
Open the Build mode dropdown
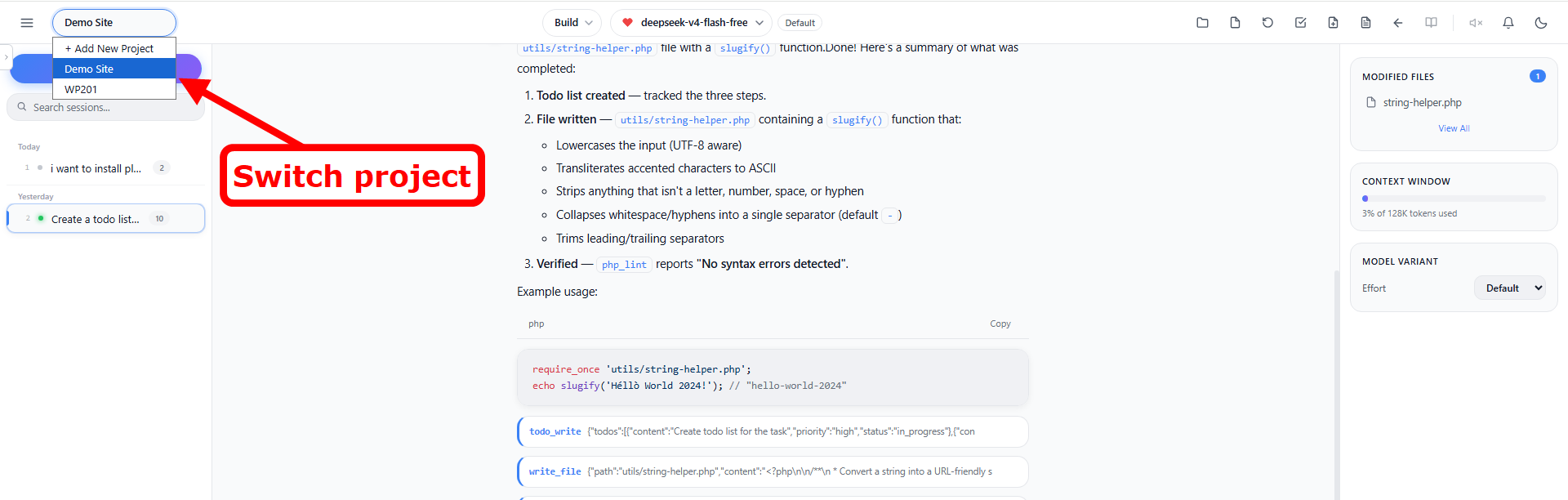click(x=572, y=23)
